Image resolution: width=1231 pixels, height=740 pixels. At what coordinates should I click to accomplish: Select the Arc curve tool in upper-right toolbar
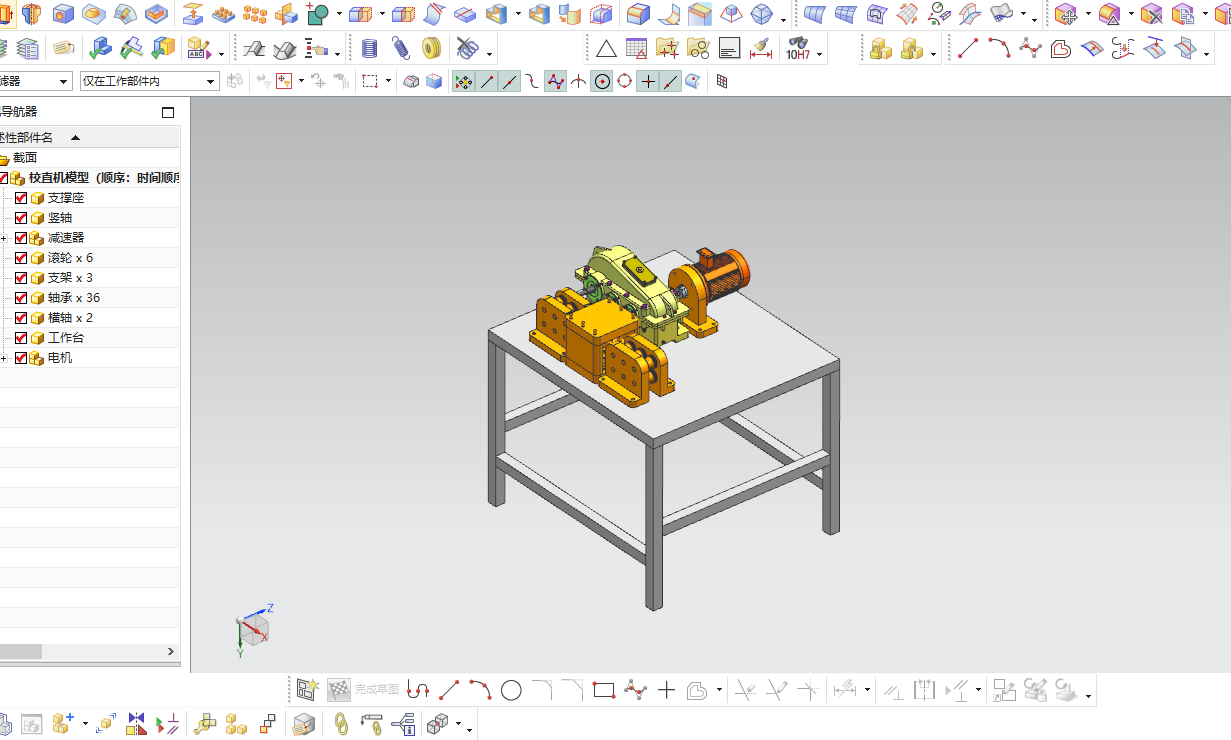998,48
